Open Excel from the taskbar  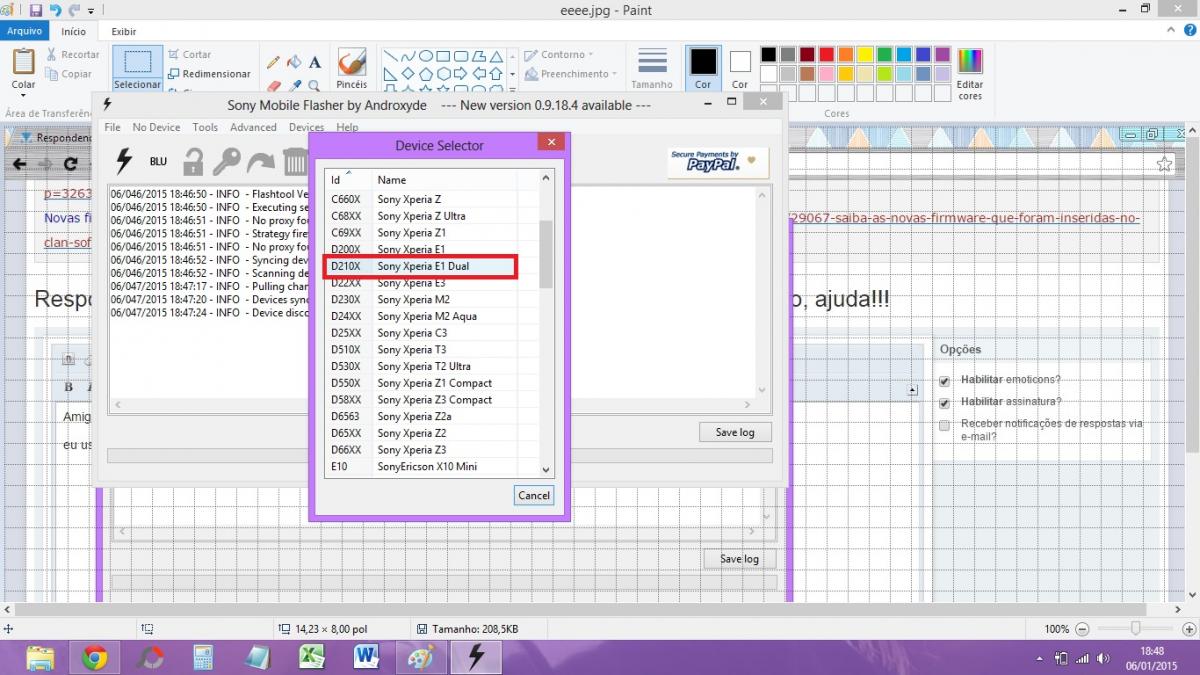(x=311, y=657)
